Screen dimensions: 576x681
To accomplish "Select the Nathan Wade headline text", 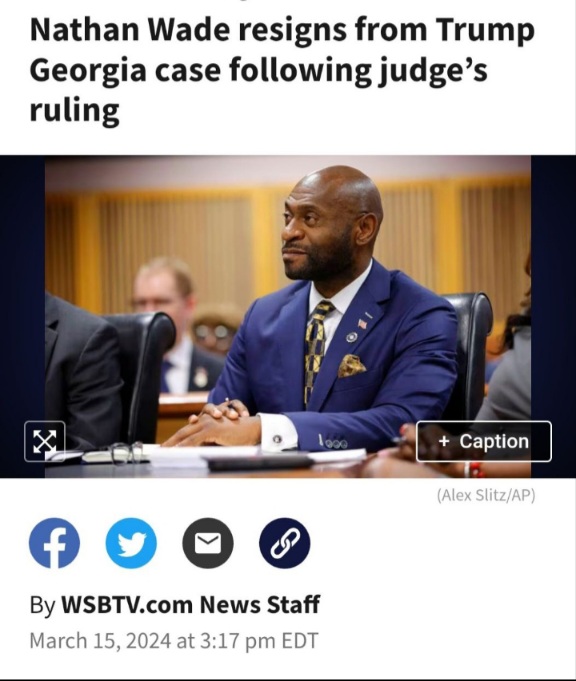I will [282, 69].
